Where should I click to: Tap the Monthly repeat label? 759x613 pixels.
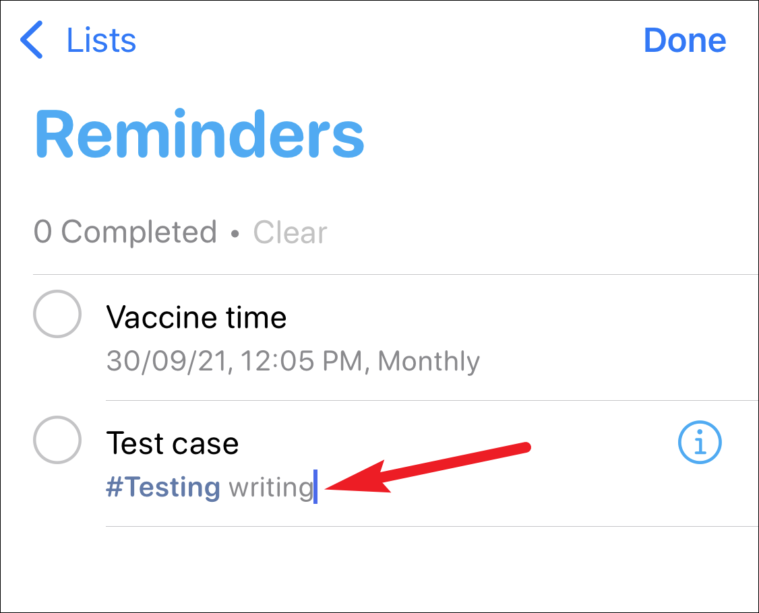click(428, 361)
